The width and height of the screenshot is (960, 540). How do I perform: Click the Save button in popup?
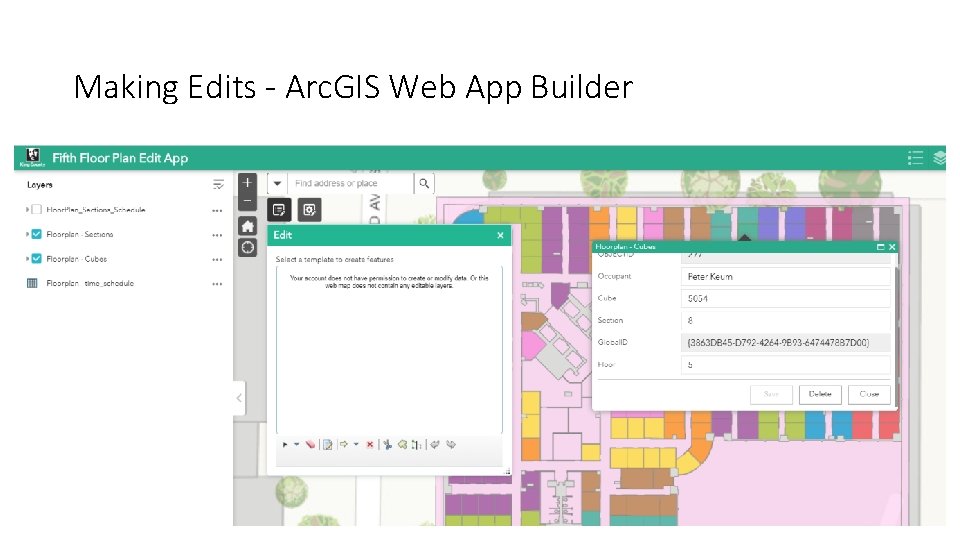771,394
